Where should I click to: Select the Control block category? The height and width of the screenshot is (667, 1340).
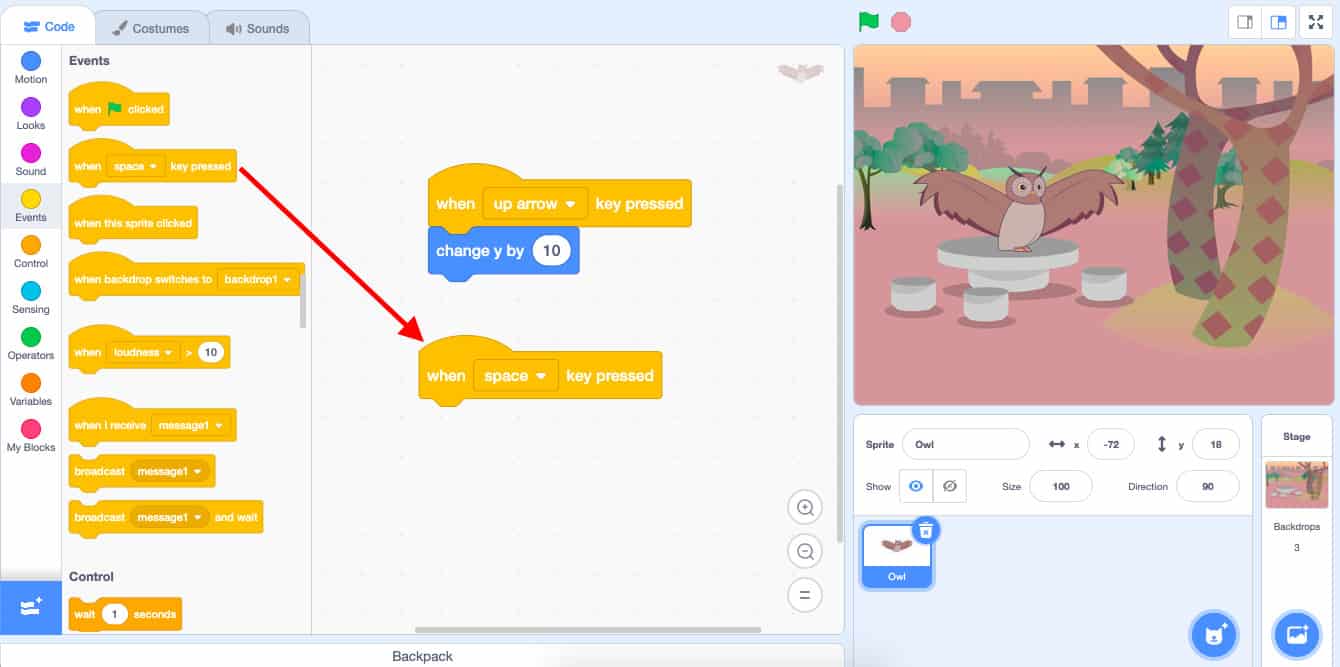coord(31,252)
